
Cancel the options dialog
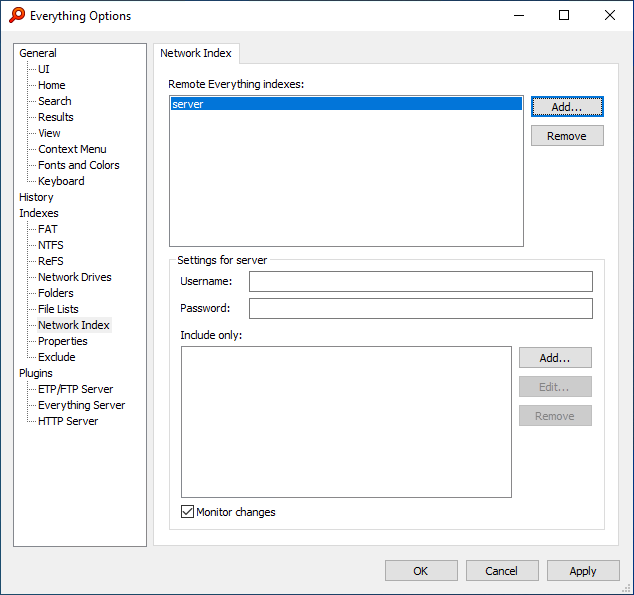pos(502,570)
